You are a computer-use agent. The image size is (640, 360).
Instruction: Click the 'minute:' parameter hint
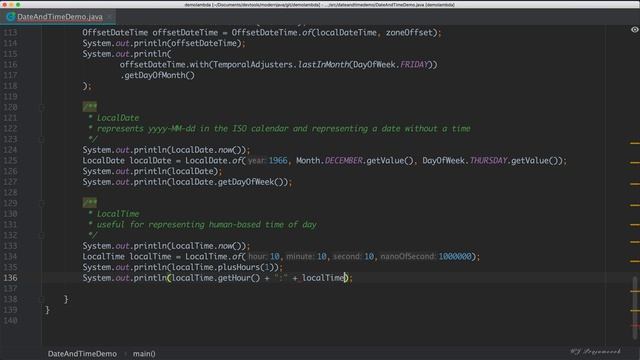tap(300, 256)
